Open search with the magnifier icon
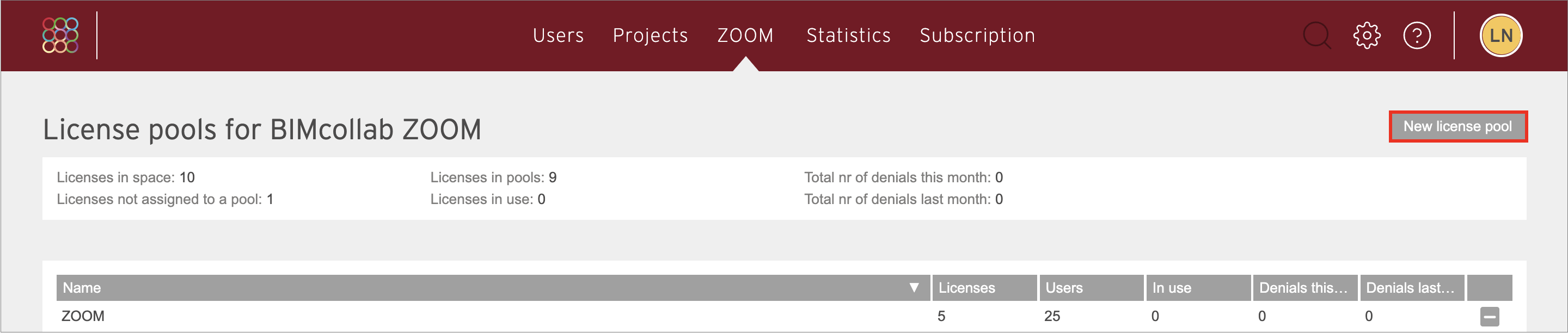 (x=1316, y=35)
